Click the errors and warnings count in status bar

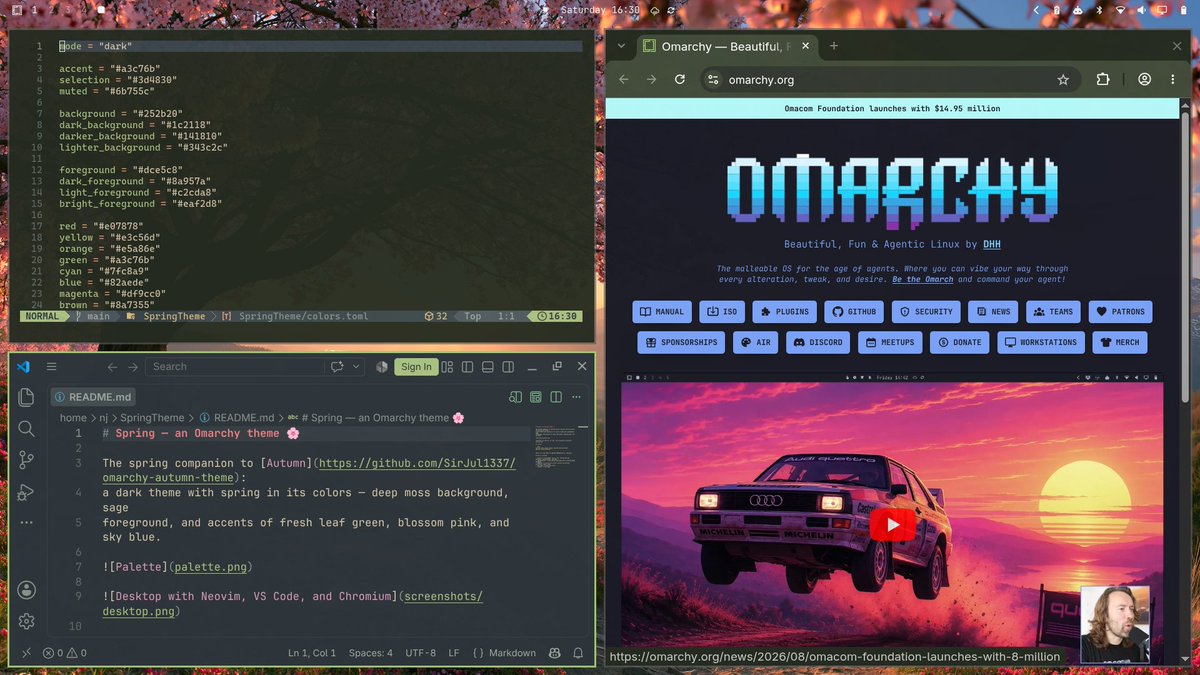[65, 653]
